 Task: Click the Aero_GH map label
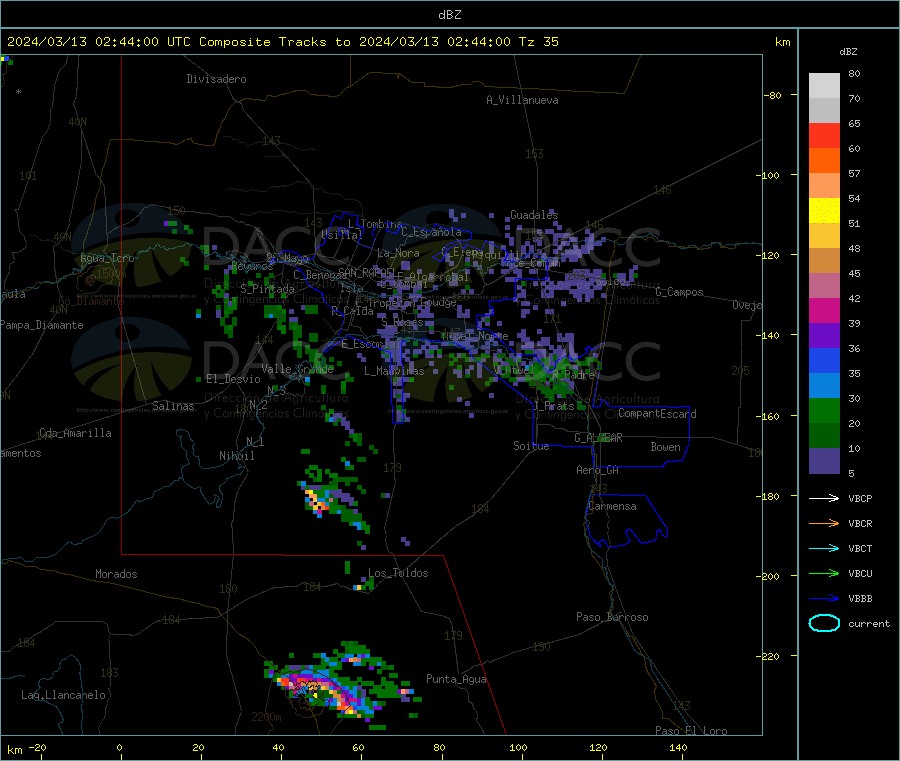tap(597, 470)
